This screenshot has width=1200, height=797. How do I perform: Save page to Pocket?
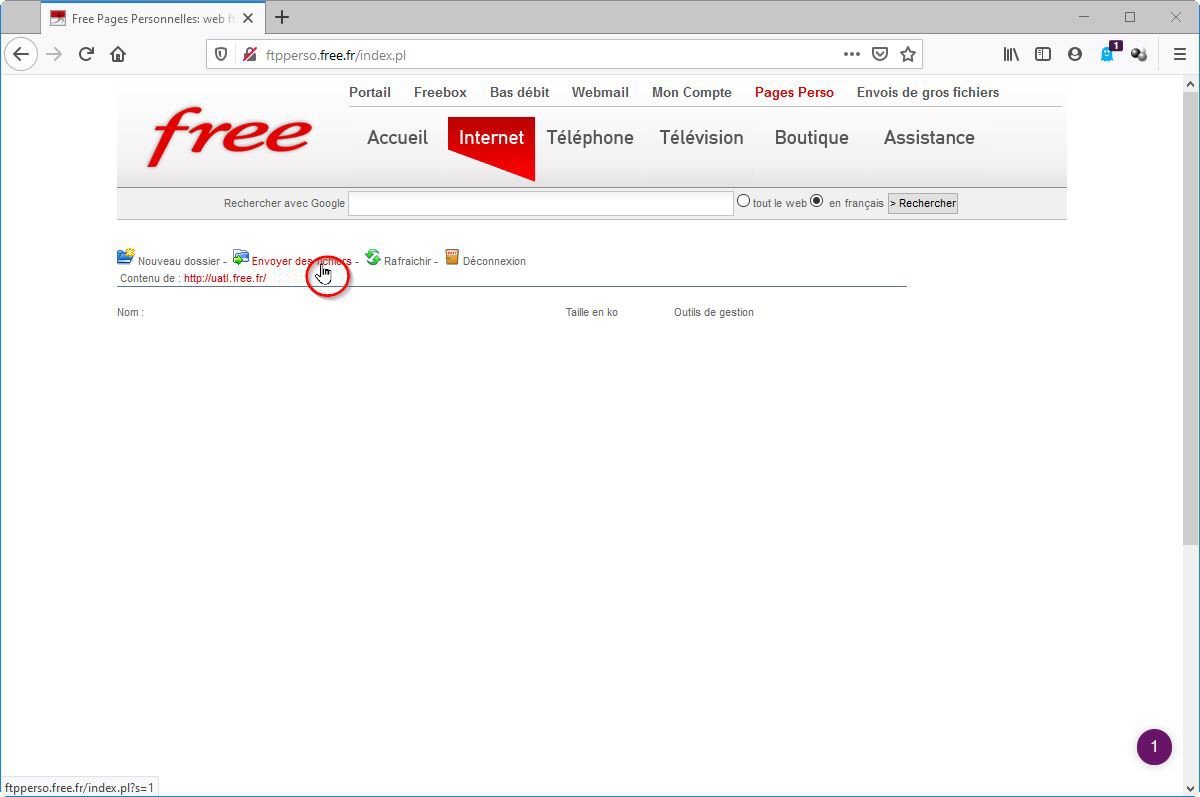tap(879, 55)
